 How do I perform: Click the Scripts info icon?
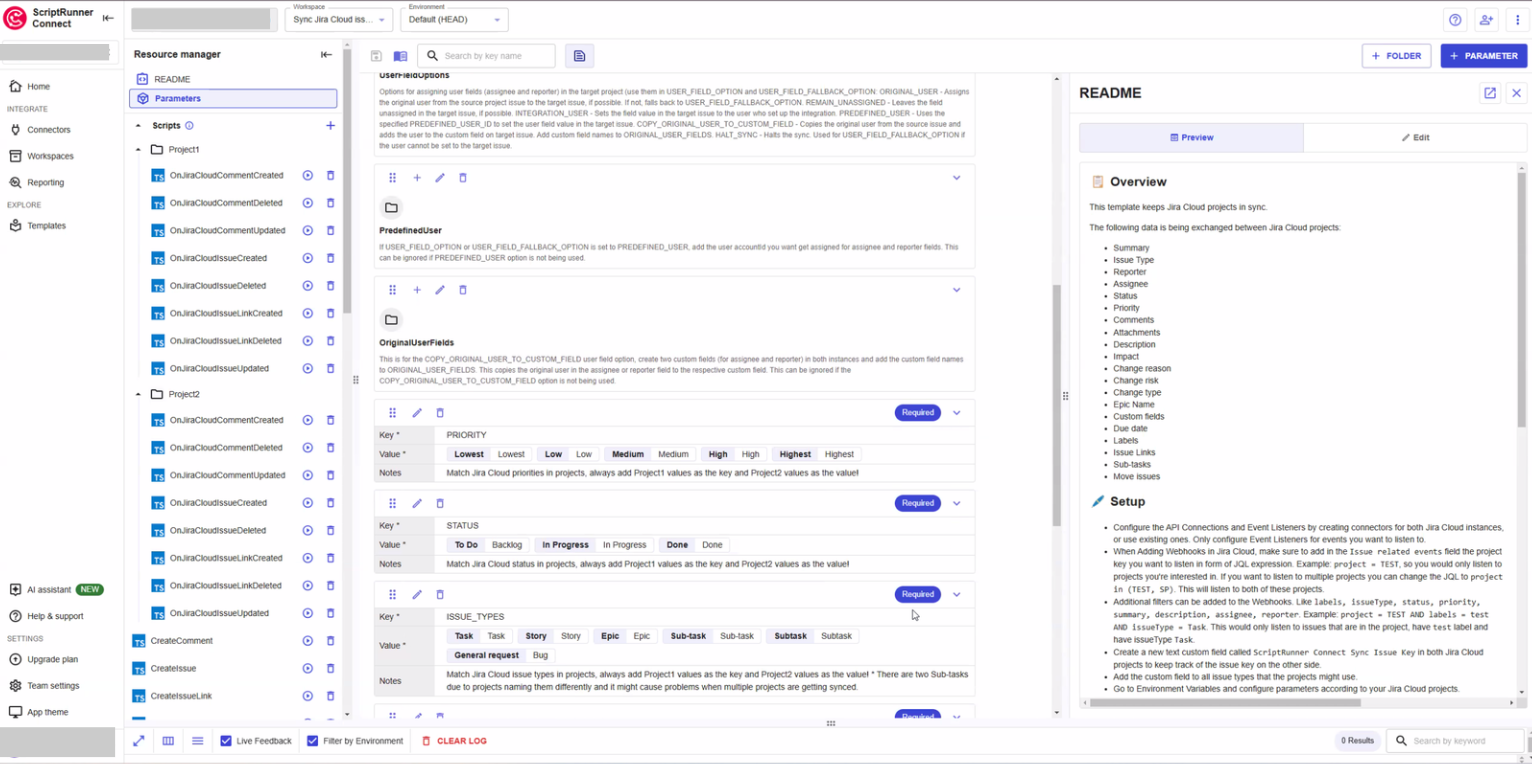(189, 126)
